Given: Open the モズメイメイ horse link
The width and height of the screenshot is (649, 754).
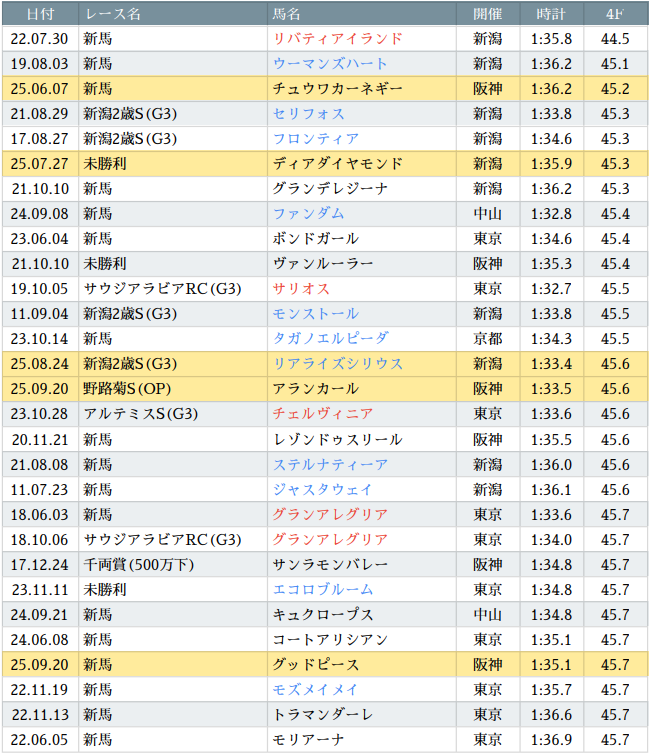Looking at the screenshot, I should pyautogui.click(x=316, y=689).
